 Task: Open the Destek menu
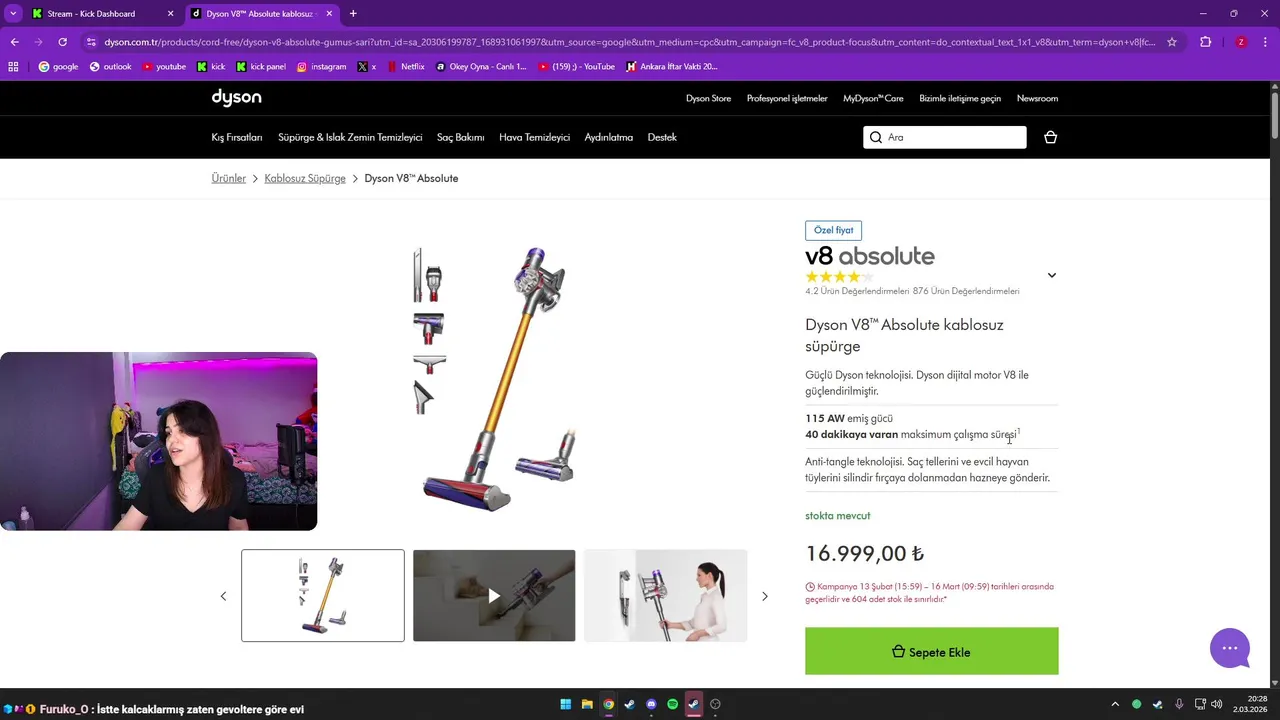pyautogui.click(x=662, y=137)
